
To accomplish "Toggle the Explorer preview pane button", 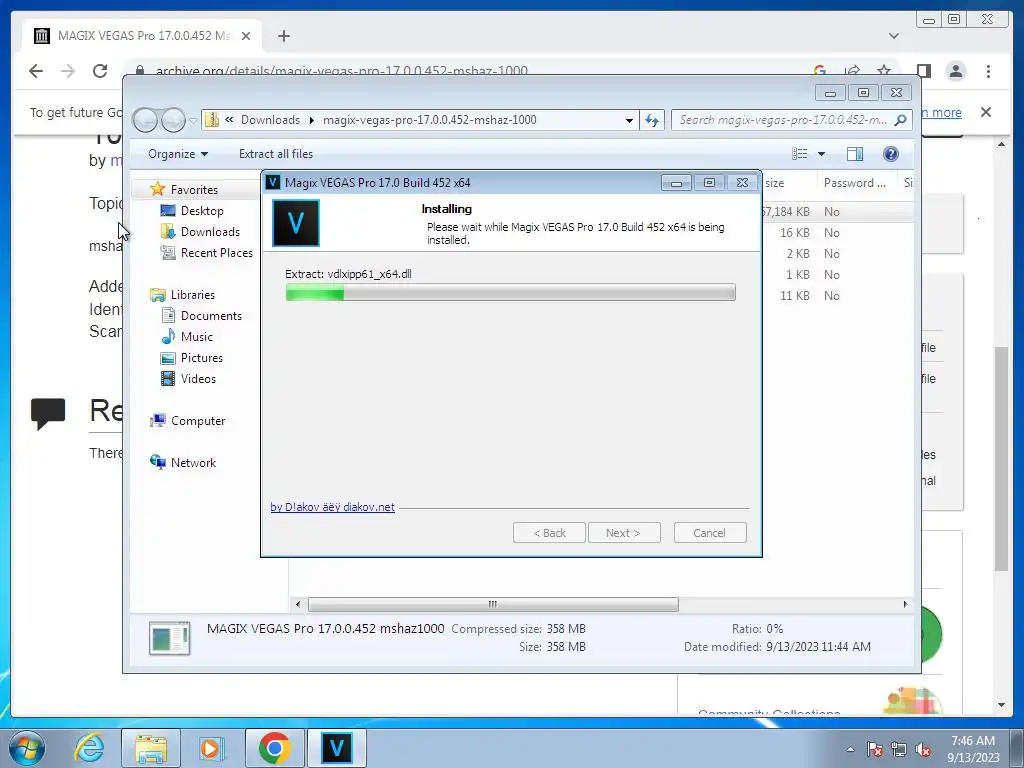I will pos(854,154).
